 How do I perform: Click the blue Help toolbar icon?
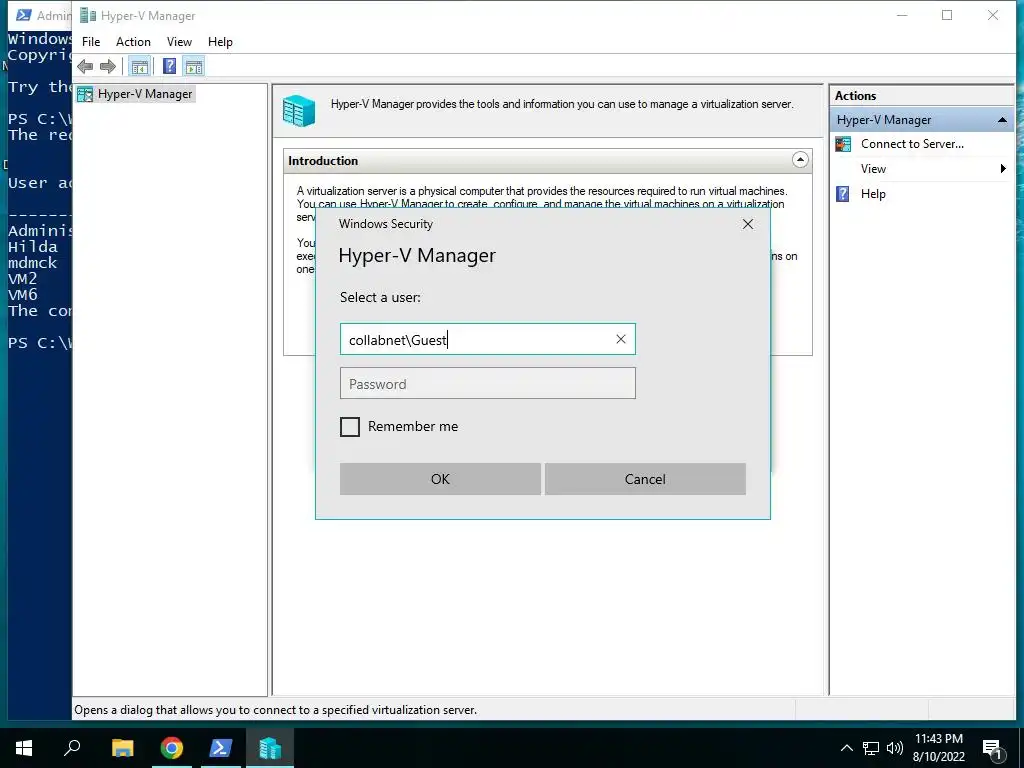[x=169, y=66]
